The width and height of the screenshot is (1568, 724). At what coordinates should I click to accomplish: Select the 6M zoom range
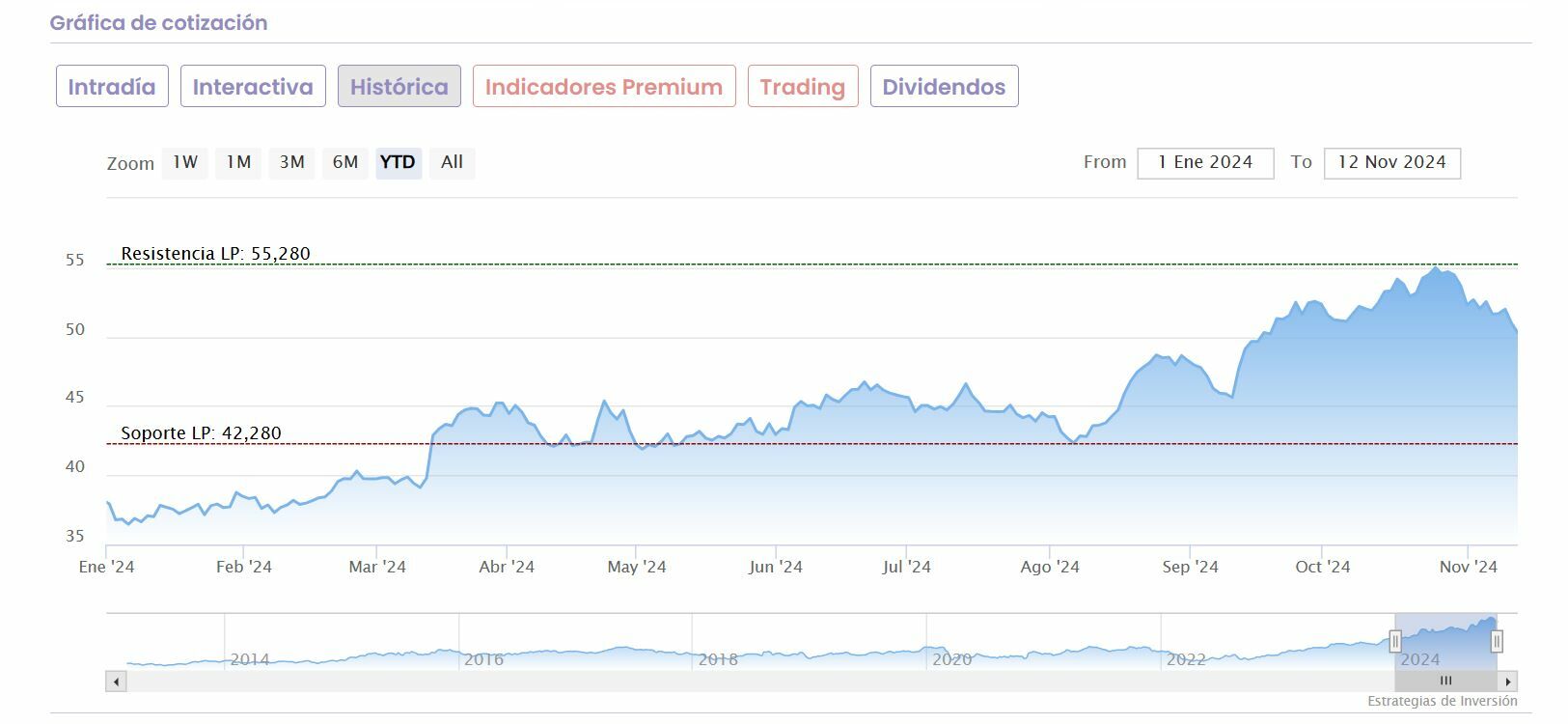click(345, 162)
